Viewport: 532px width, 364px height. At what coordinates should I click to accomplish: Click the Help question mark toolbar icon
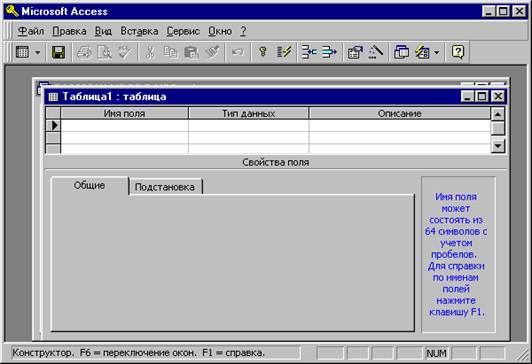458,52
